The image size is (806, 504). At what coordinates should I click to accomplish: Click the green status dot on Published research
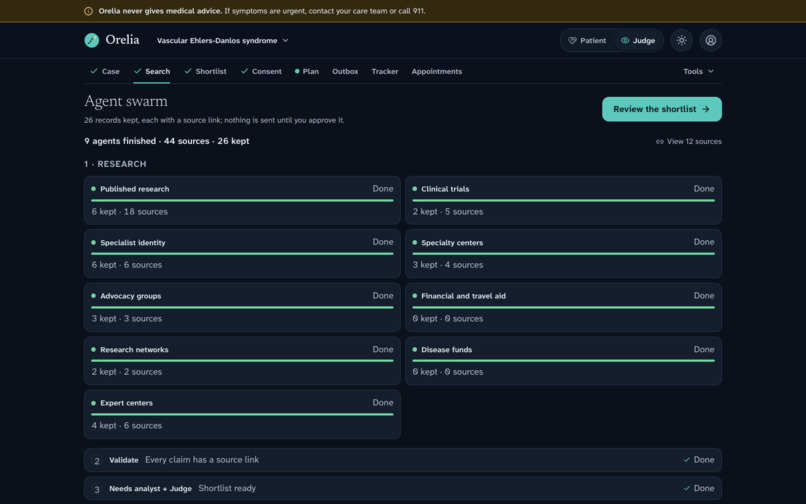click(x=94, y=189)
